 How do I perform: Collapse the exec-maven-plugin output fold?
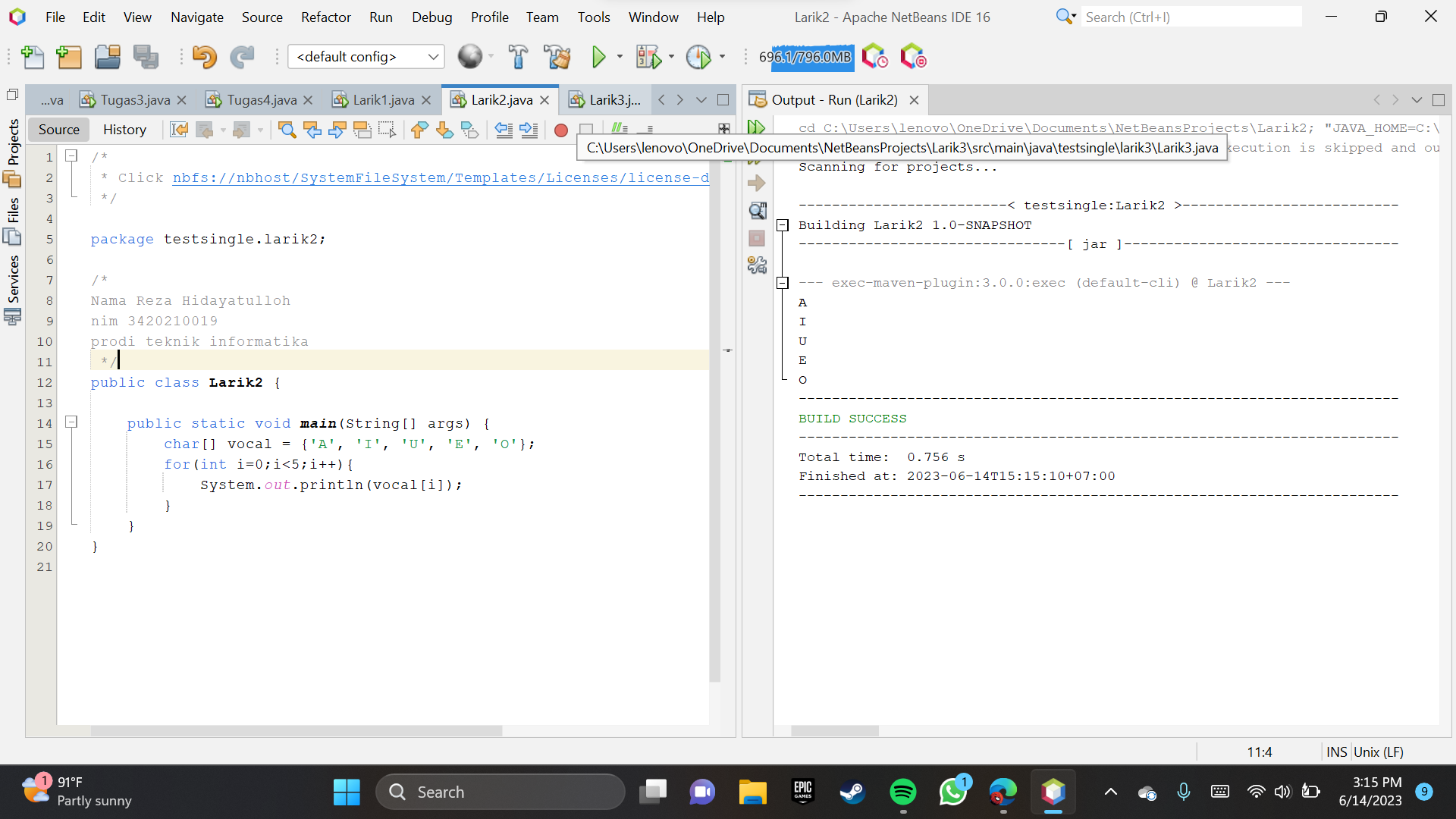pyautogui.click(x=783, y=283)
